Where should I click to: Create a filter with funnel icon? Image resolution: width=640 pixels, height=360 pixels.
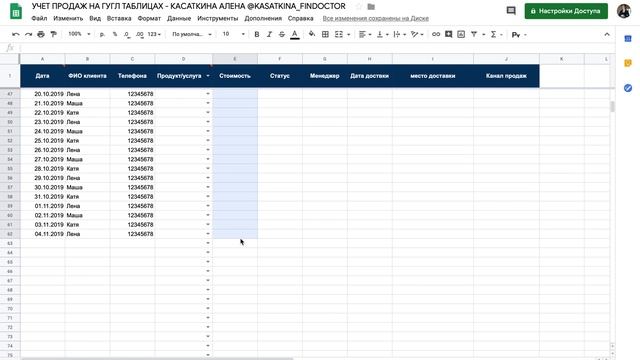474,35
